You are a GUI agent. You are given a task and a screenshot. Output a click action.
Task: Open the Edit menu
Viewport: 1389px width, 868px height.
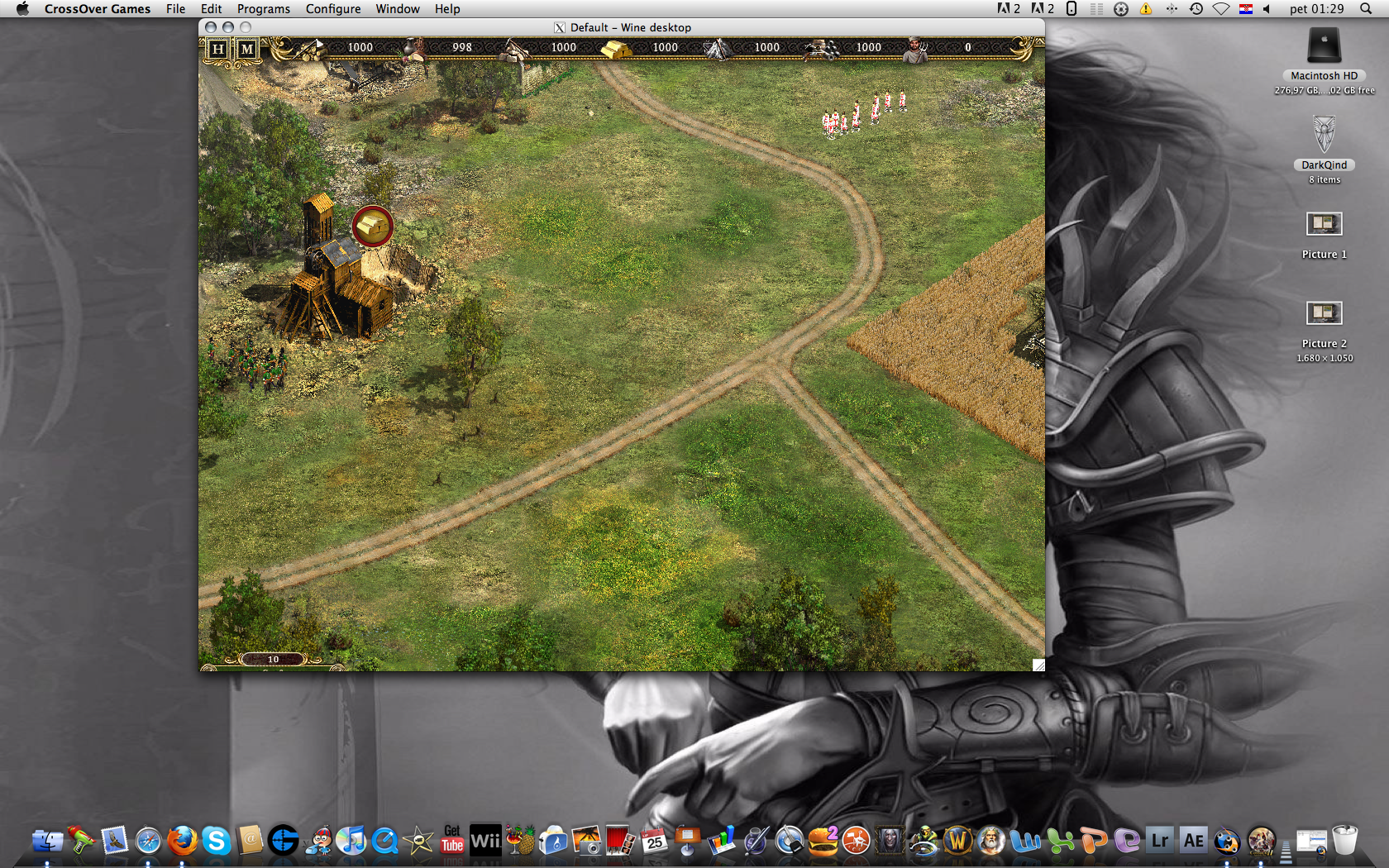[x=212, y=9]
